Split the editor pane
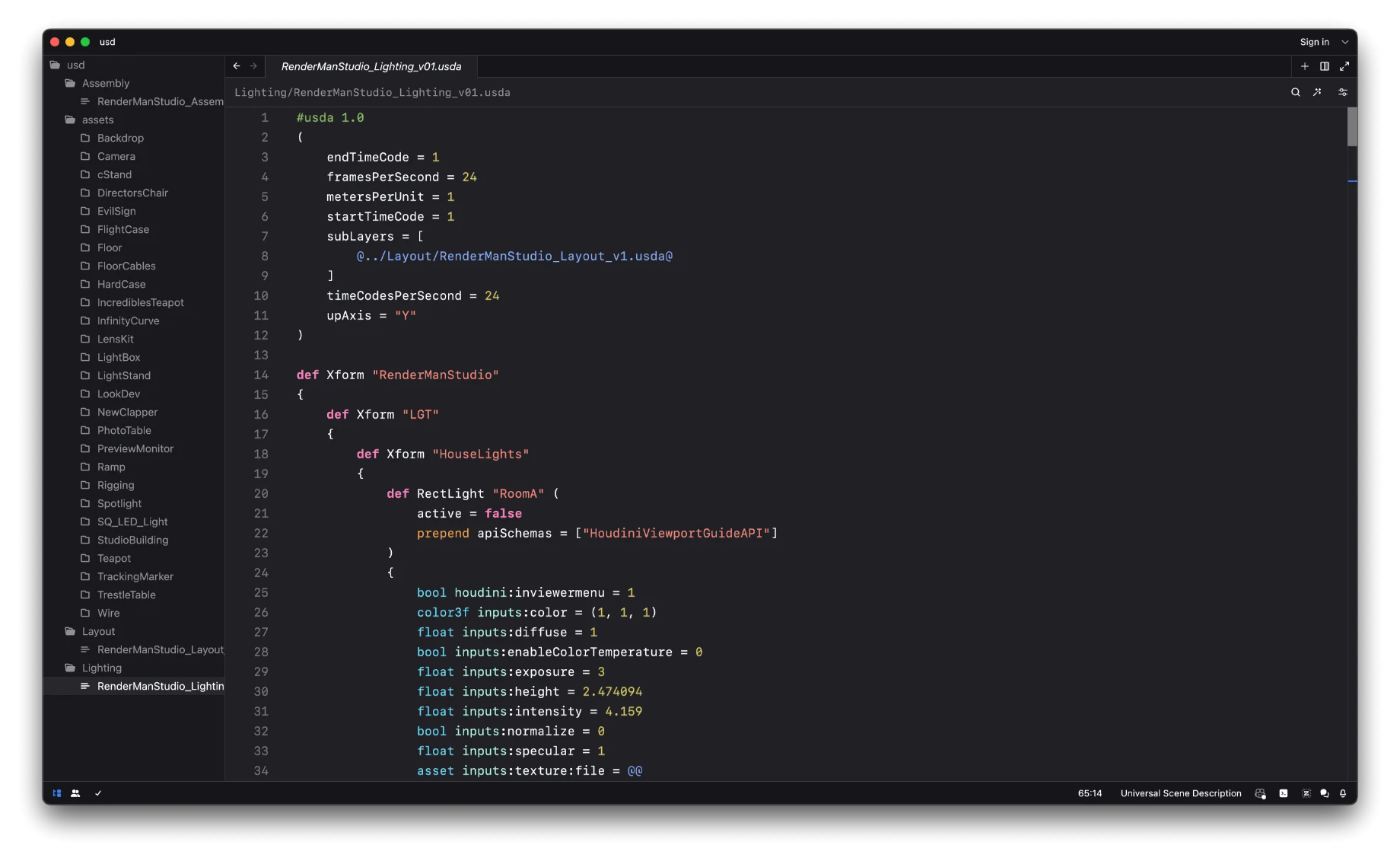This screenshot has width=1400, height=861. pyautogui.click(x=1325, y=66)
